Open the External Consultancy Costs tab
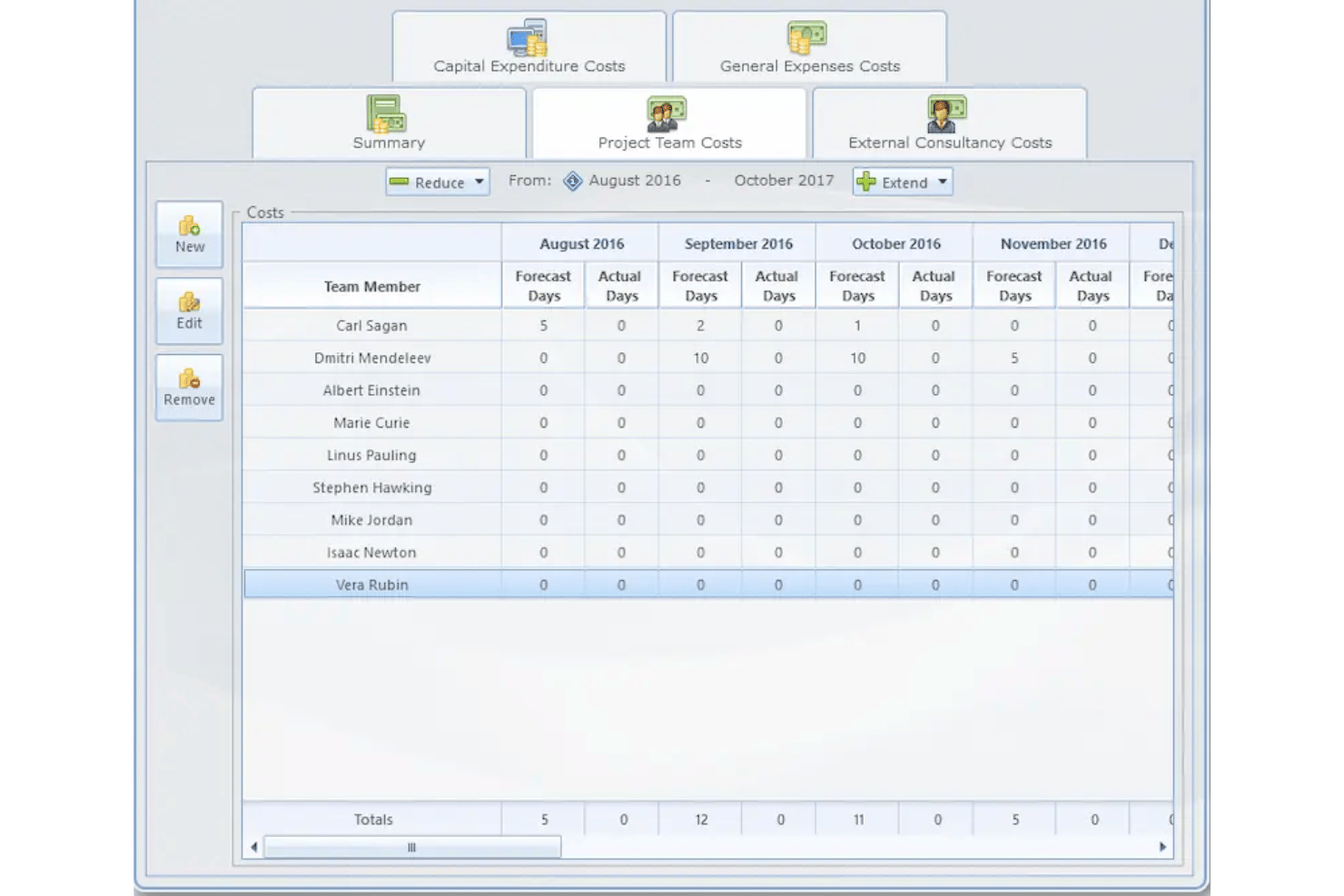 [x=950, y=123]
